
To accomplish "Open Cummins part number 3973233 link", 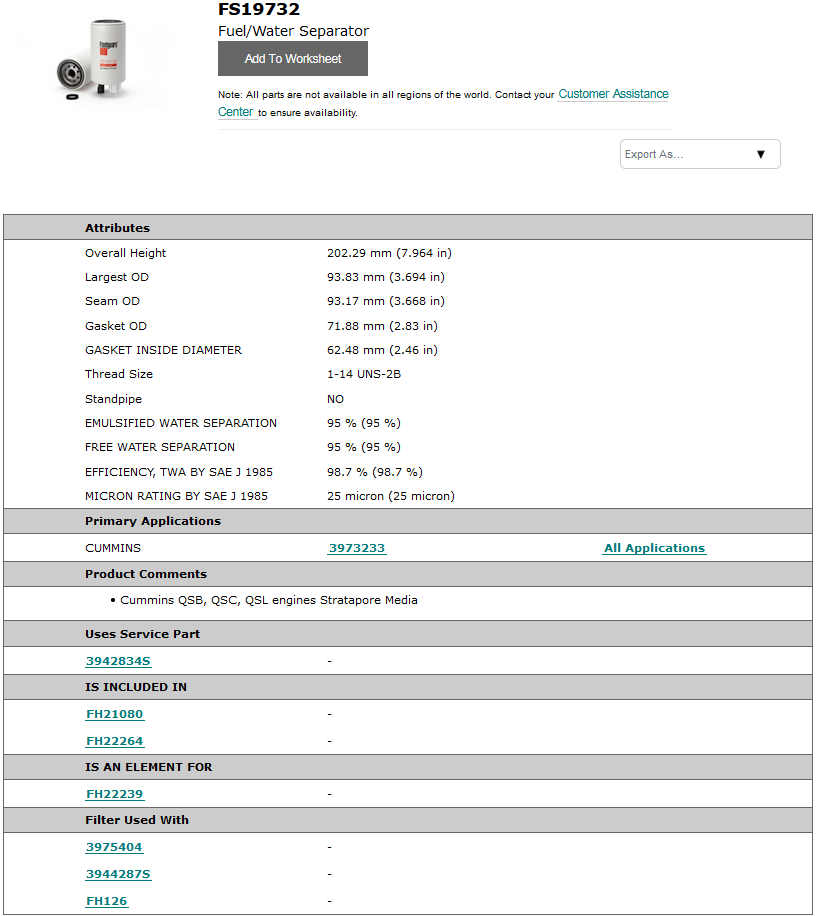I will (357, 548).
